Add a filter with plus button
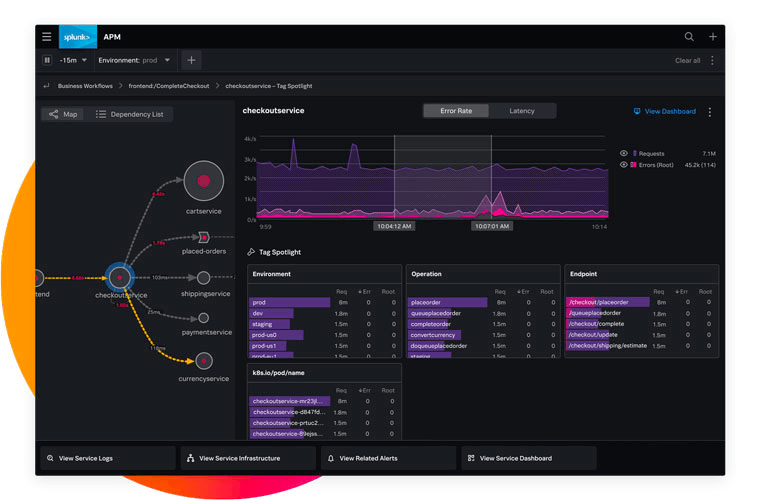Image resolution: width=760 pixels, height=500 pixels. [191, 60]
